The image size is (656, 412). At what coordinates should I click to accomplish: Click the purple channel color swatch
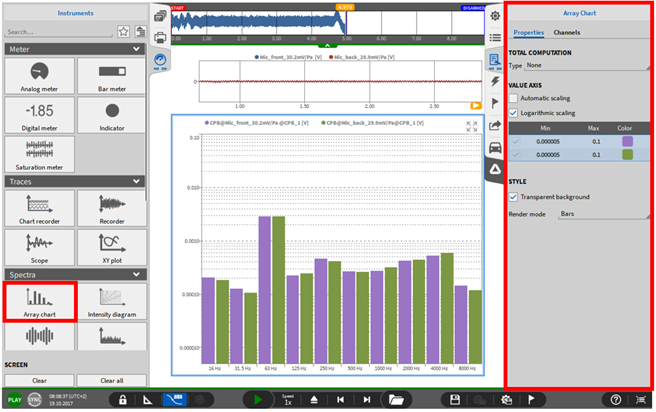click(626, 142)
